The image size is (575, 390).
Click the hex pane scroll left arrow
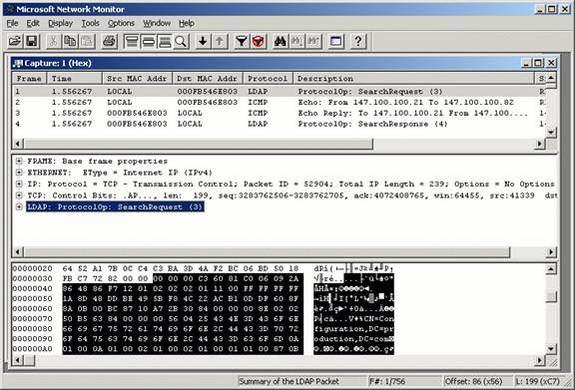[17, 360]
